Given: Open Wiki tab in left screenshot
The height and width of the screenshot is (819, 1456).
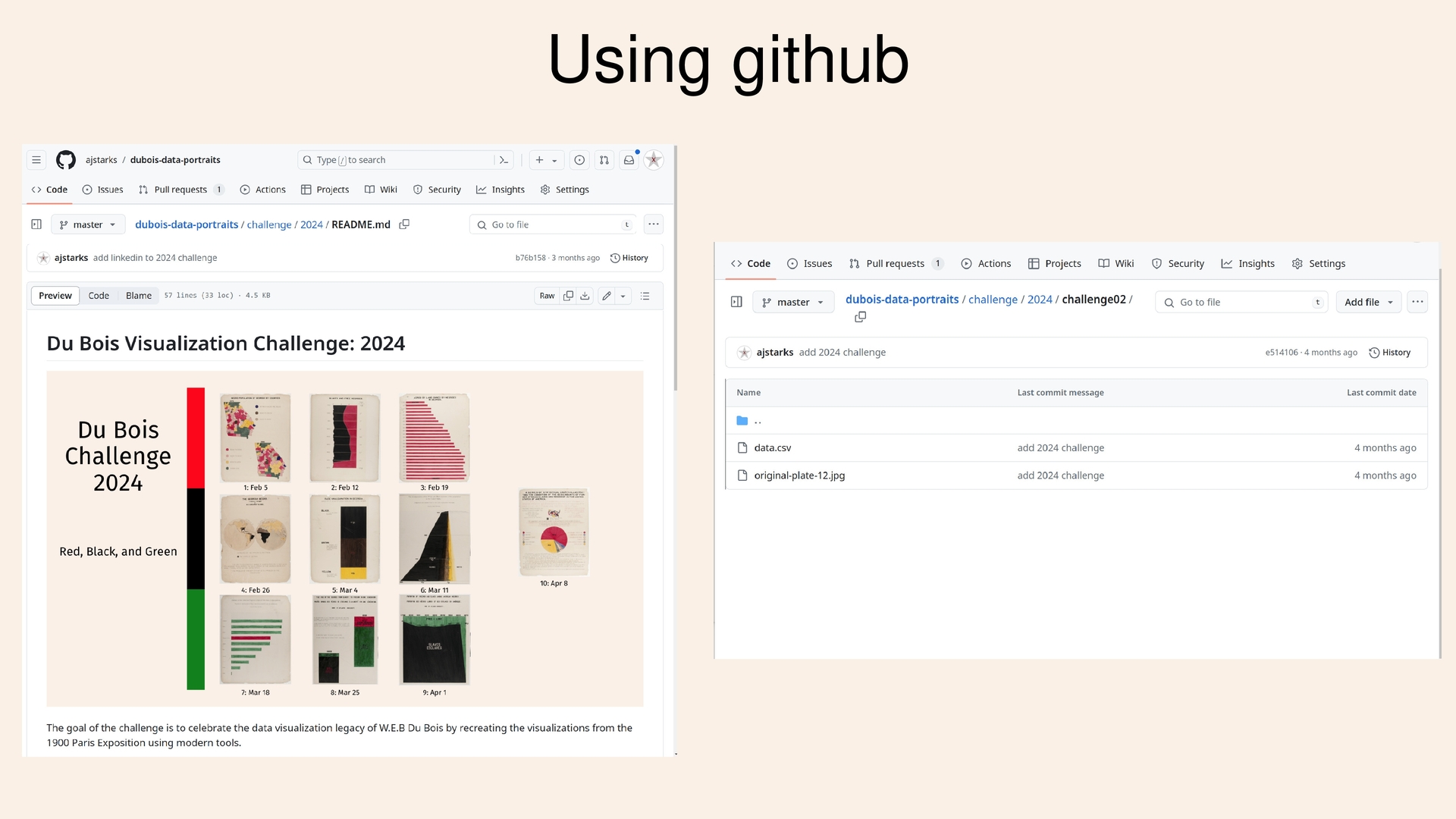Looking at the screenshot, I should (x=381, y=190).
